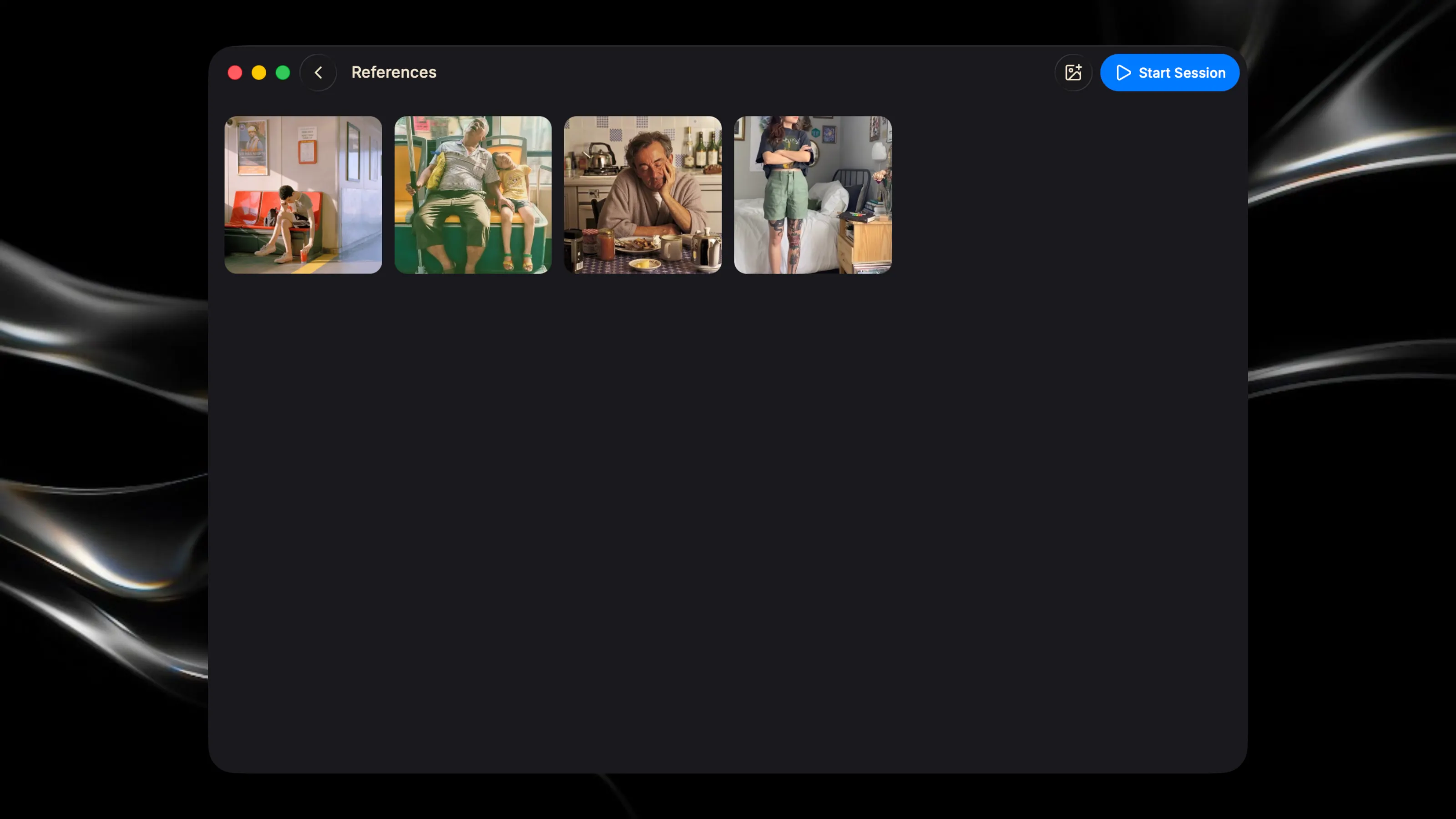Open thumbnail of person on red seats
The width and height of the screenshot is (1456, 819).
(x=303, y=195)
